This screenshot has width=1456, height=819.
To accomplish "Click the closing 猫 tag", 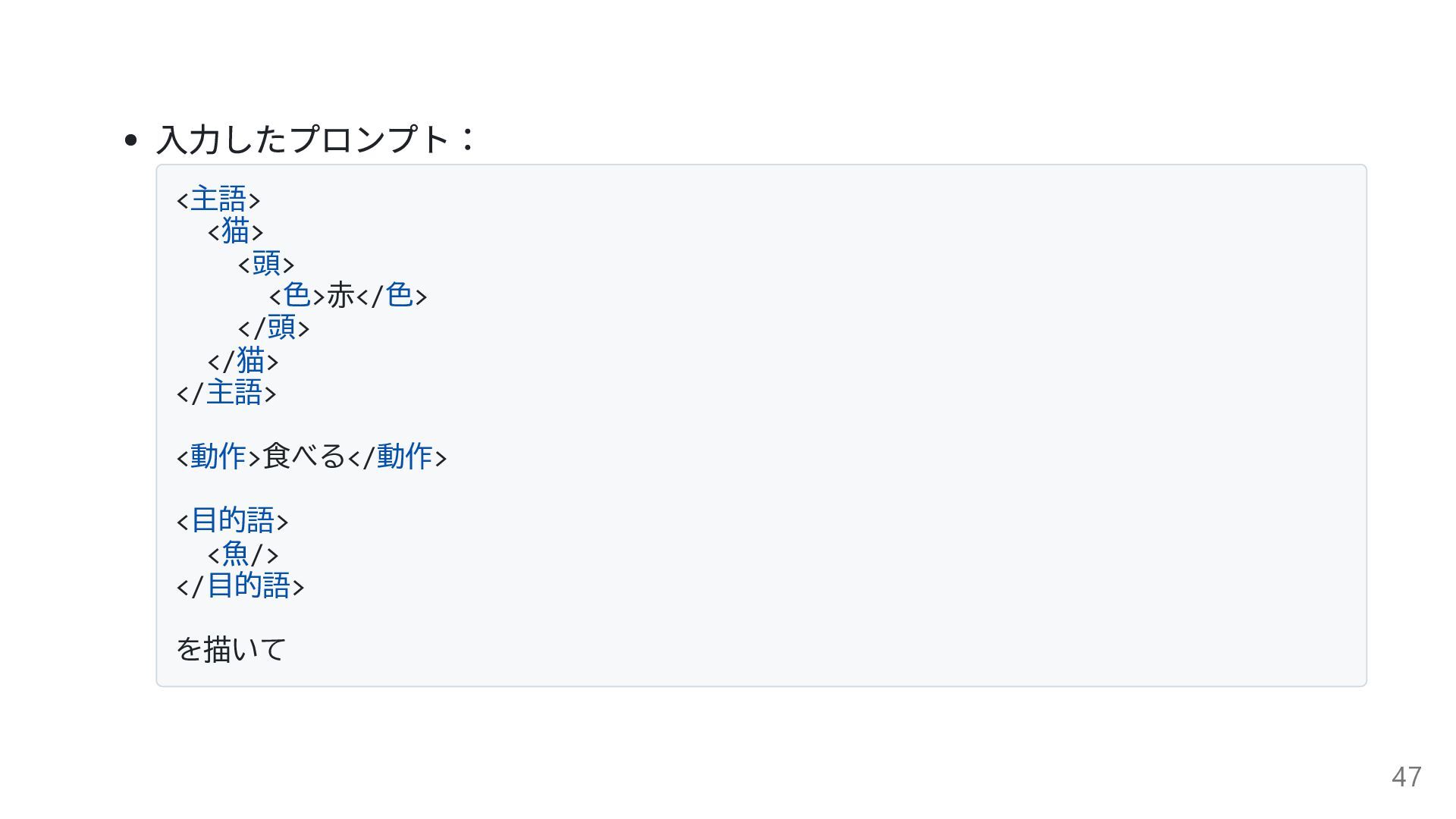I will pos(243,360).
